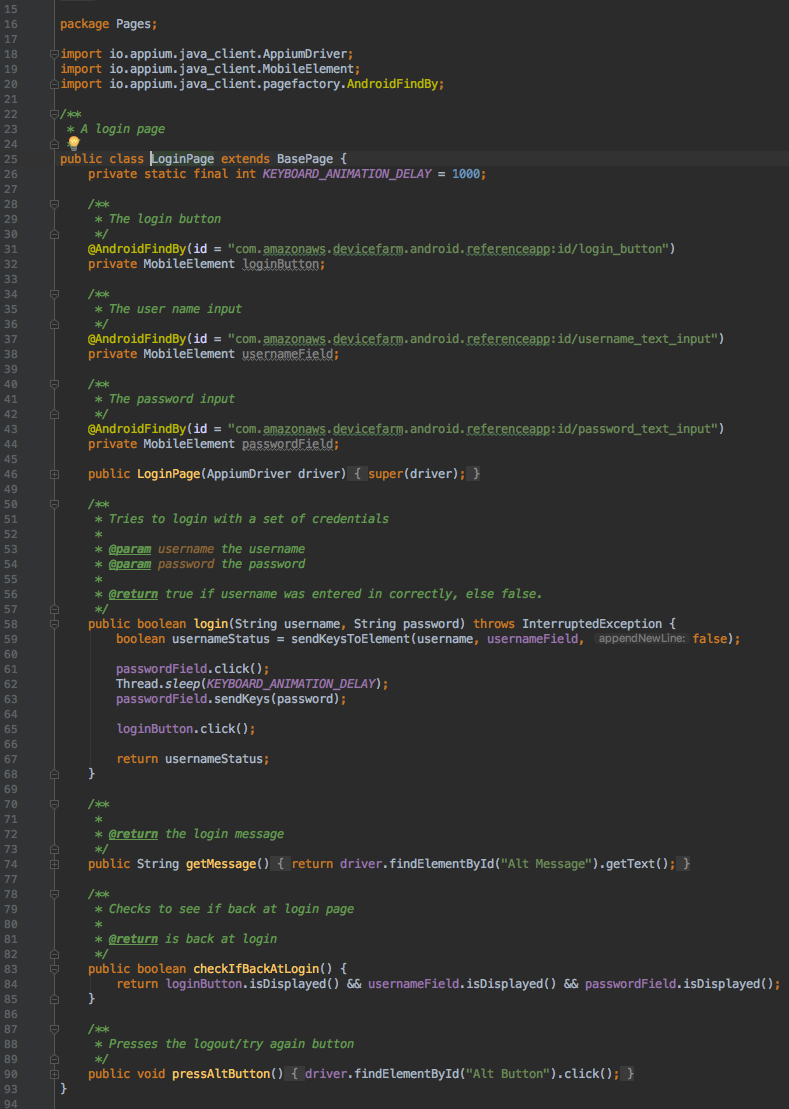Screen dimensions: 789x1109
Task: Click the 'getMessage' method name
Action: pyautogui.click(x=221, y=864)
